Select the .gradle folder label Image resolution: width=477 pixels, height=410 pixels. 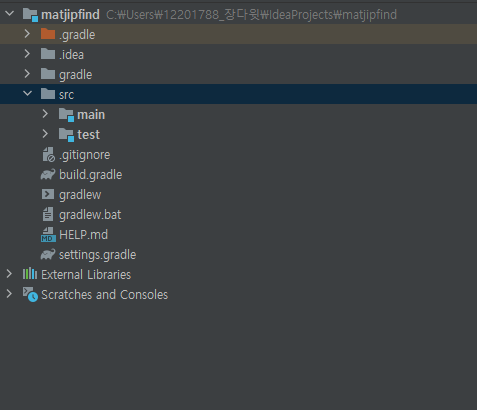click(77, 35)
